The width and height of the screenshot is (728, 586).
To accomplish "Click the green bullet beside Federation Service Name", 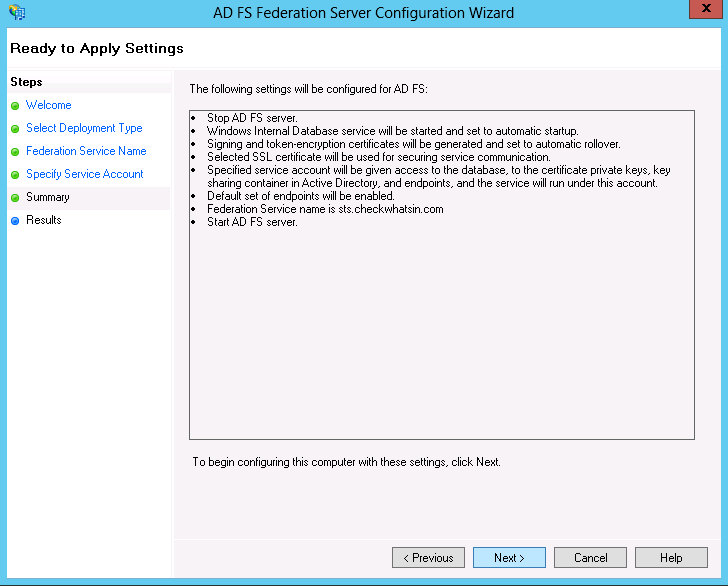I will click(15, 152).
